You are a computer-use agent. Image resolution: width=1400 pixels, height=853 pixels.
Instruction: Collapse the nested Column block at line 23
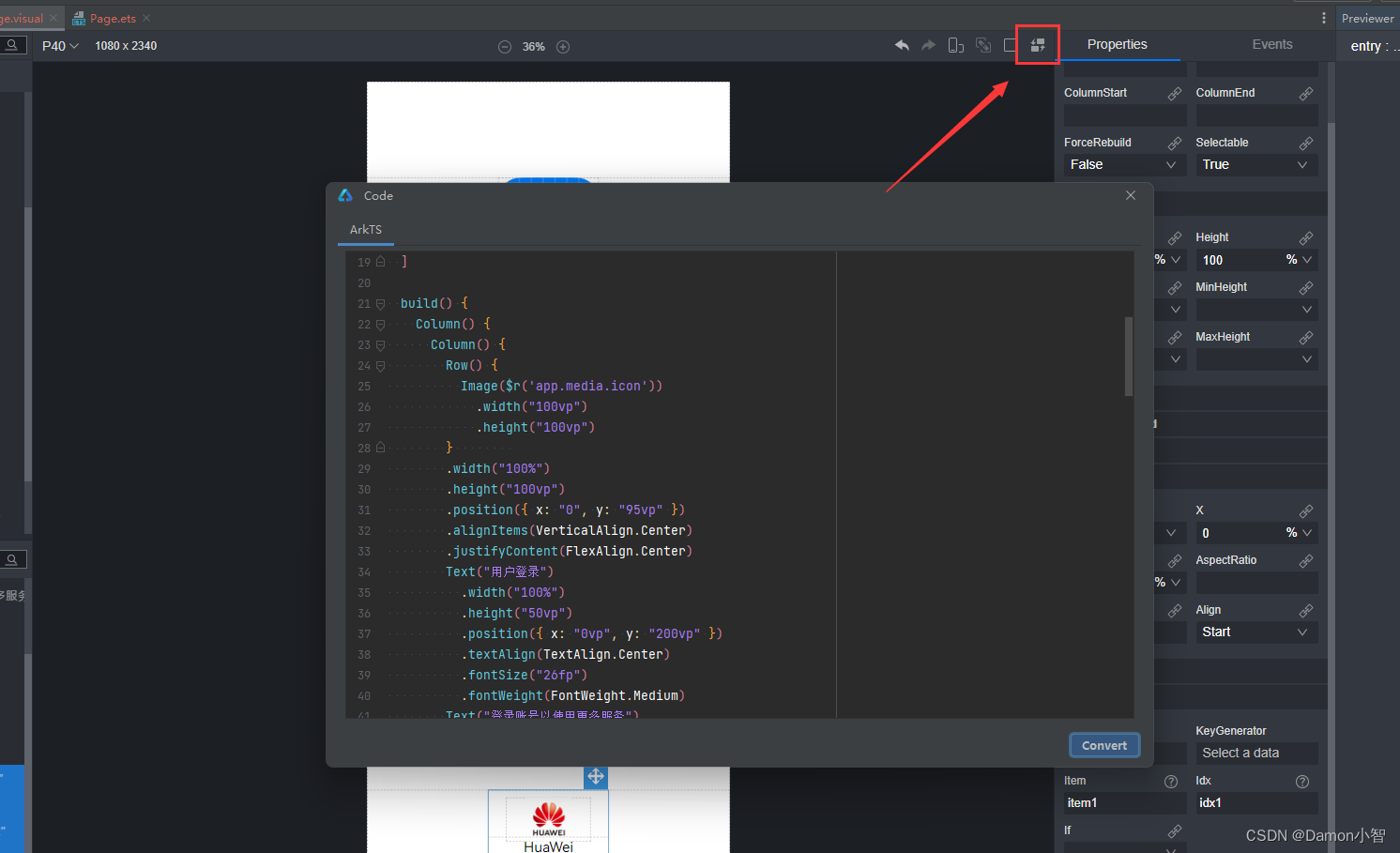pyautogui.click(x=380, y=345)
